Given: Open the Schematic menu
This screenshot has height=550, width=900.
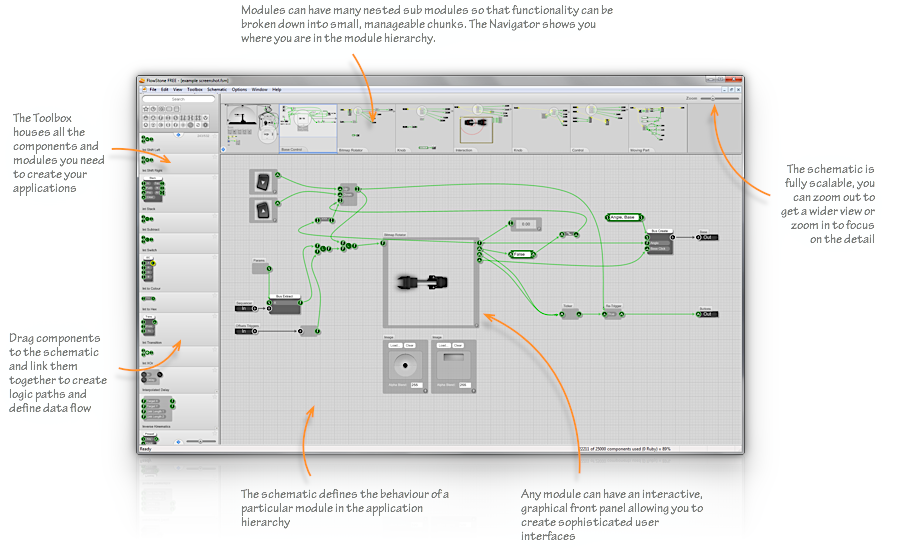Looking at the screenshot, I should (217, 90).
